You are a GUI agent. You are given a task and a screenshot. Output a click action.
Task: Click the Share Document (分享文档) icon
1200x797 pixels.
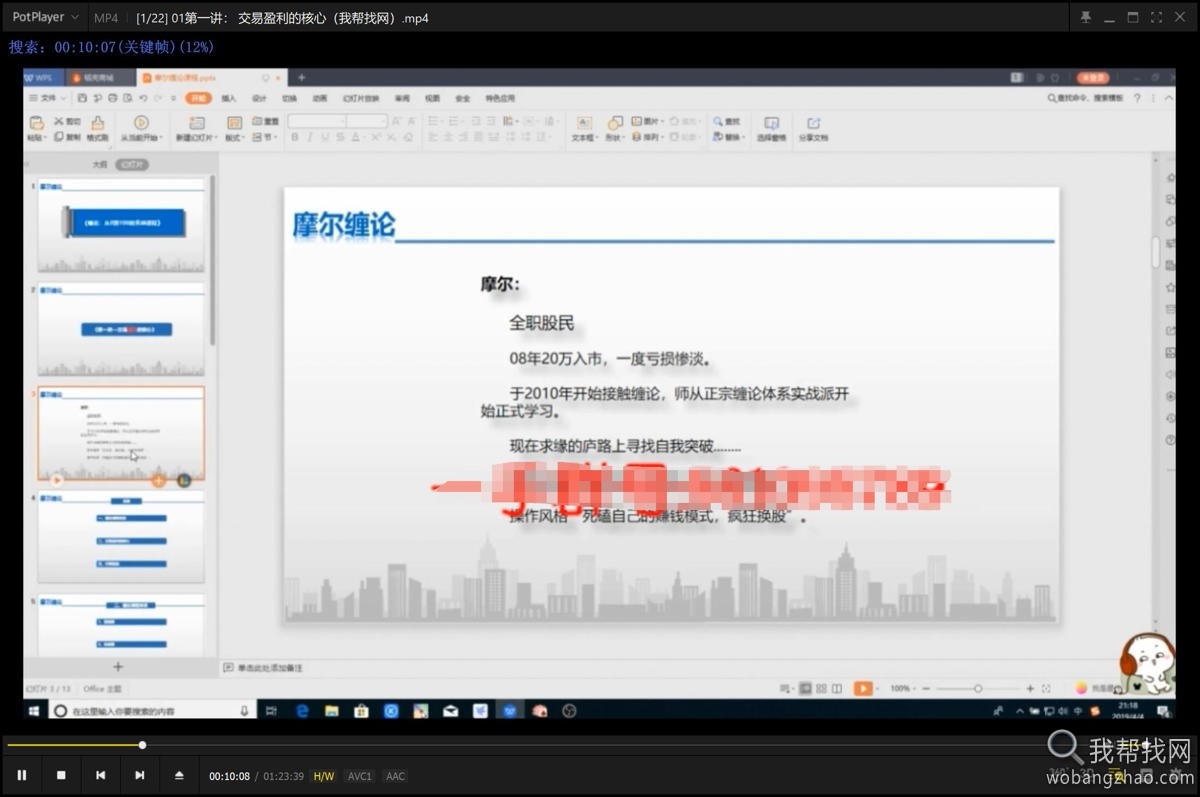(813, 125)
